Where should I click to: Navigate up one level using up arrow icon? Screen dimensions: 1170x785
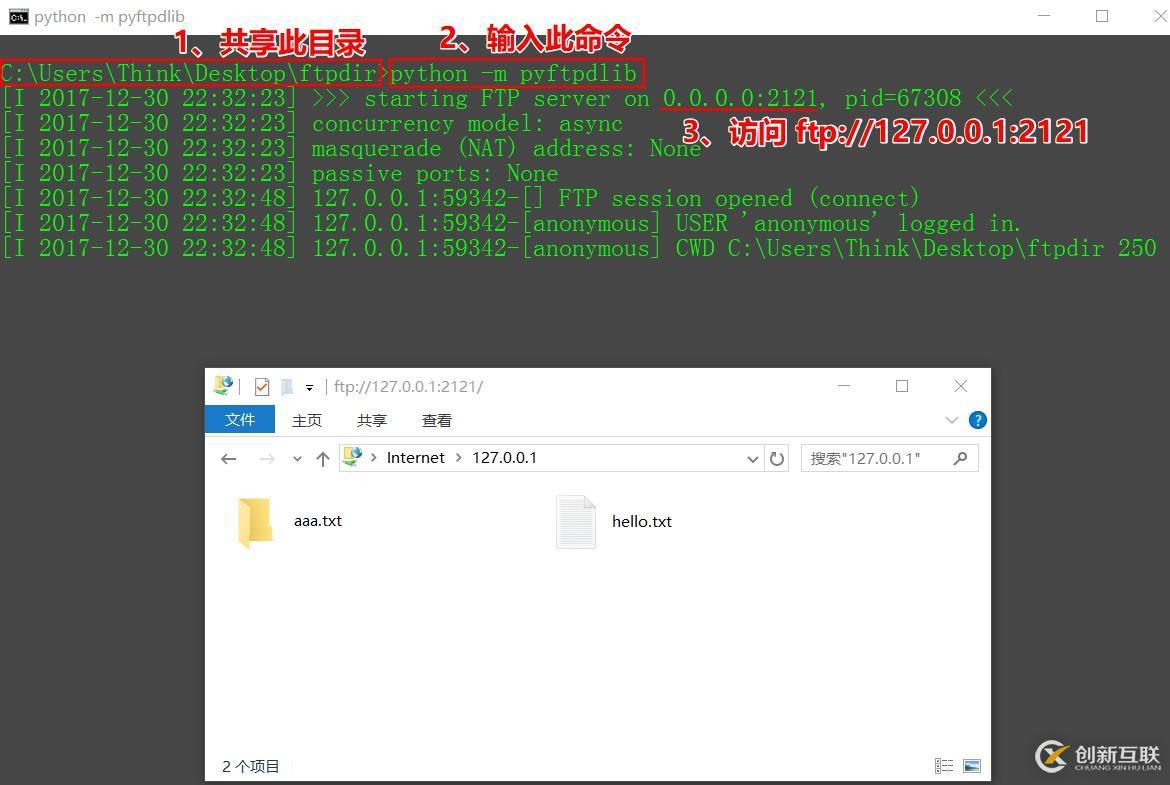click(321, 458)
